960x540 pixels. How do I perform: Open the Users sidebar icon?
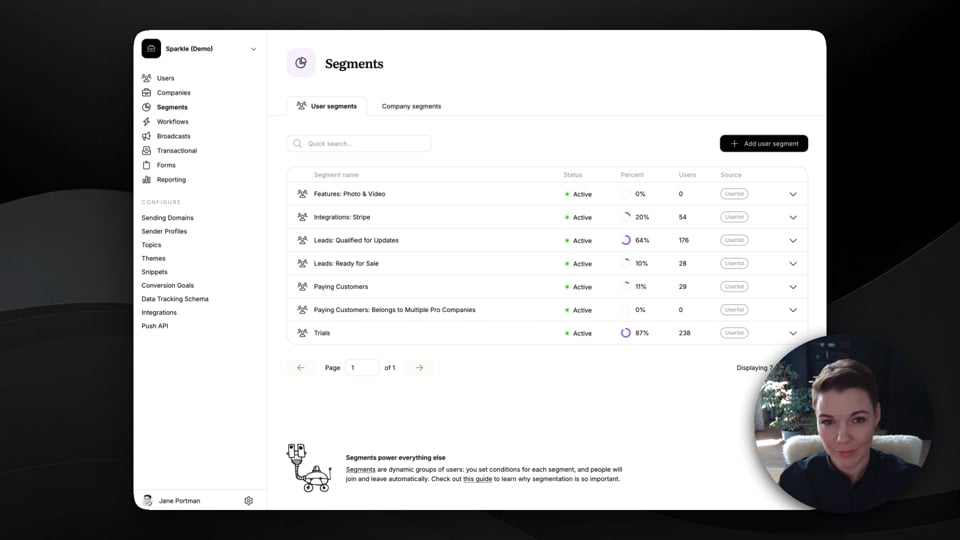[x=146, y=78]
